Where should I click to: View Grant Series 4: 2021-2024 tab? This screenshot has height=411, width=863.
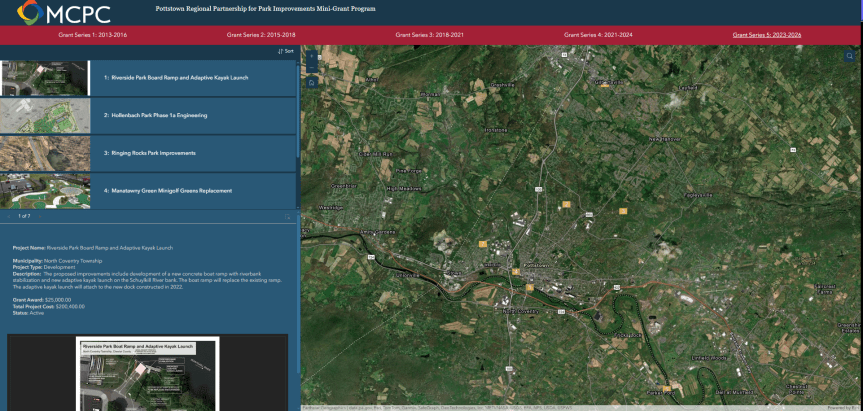pyautogui.click(x=597, y=35)
